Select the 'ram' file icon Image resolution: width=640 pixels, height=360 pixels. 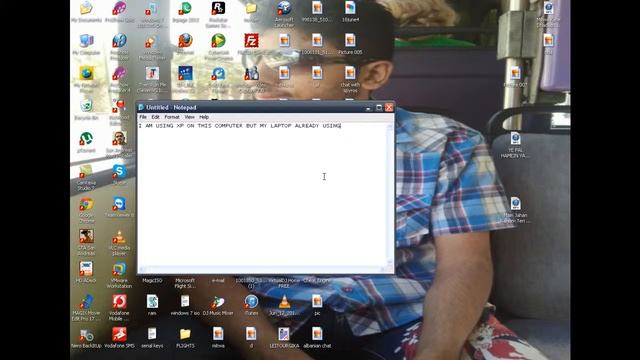pyautogui.click(x=152, y=305)
